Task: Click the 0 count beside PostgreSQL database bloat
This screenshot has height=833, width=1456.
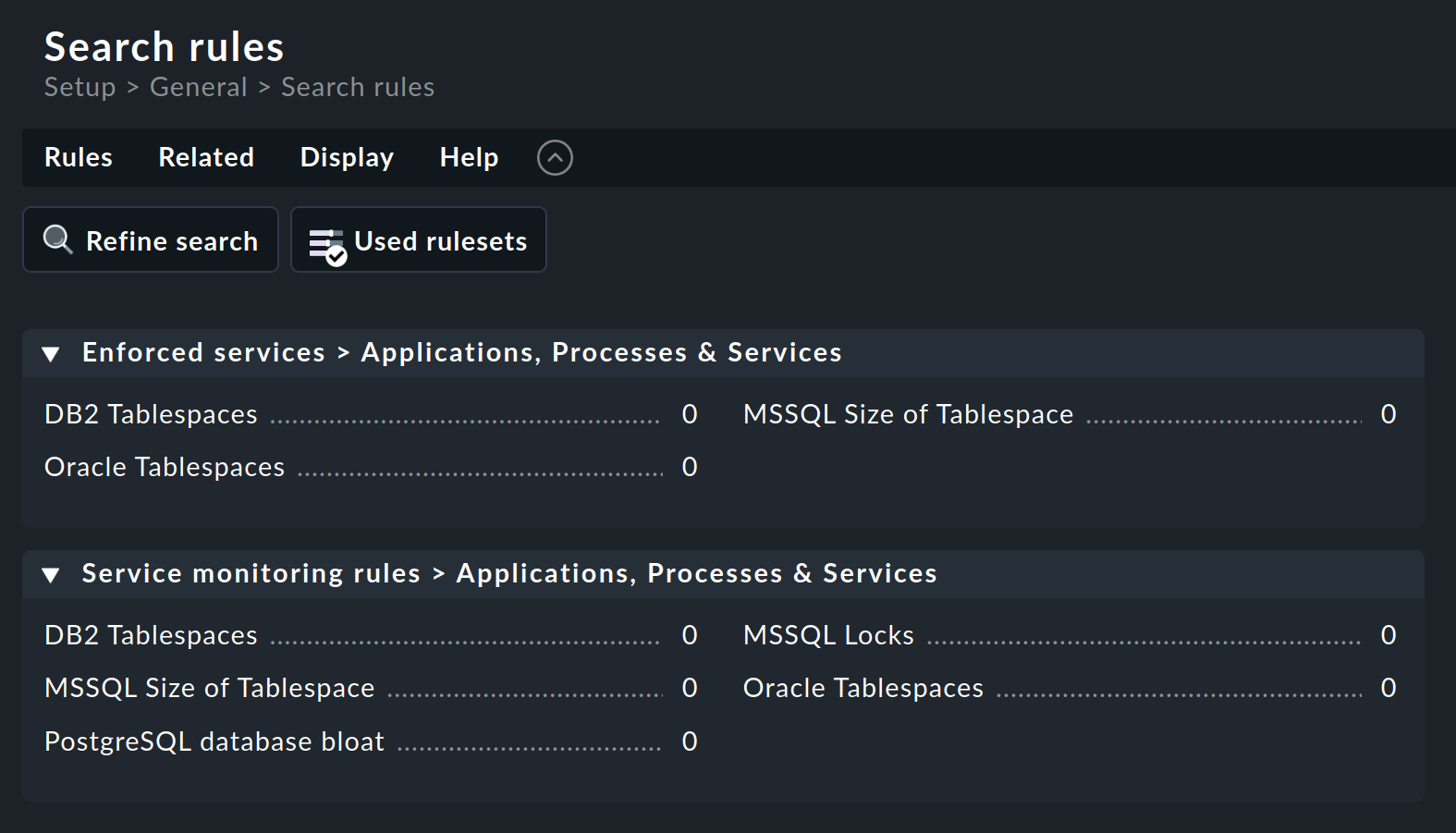Action: pyautogui.click(x=690, y=741)
